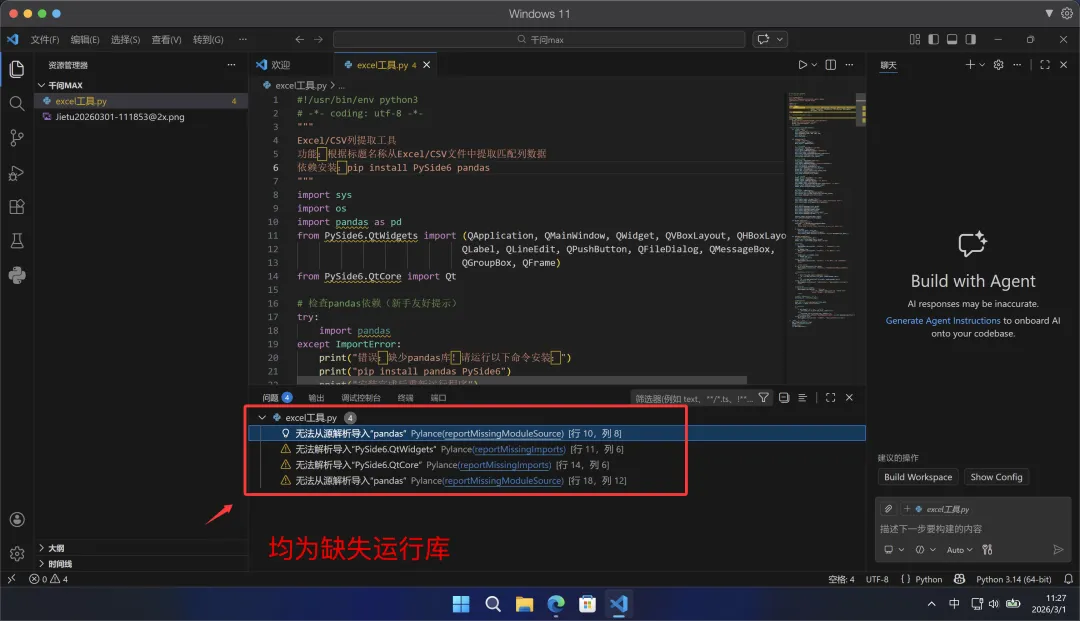Configure chat tools icon
Image resolution: width=1080 pixels, height=621 pixels.
click(987, 549)
